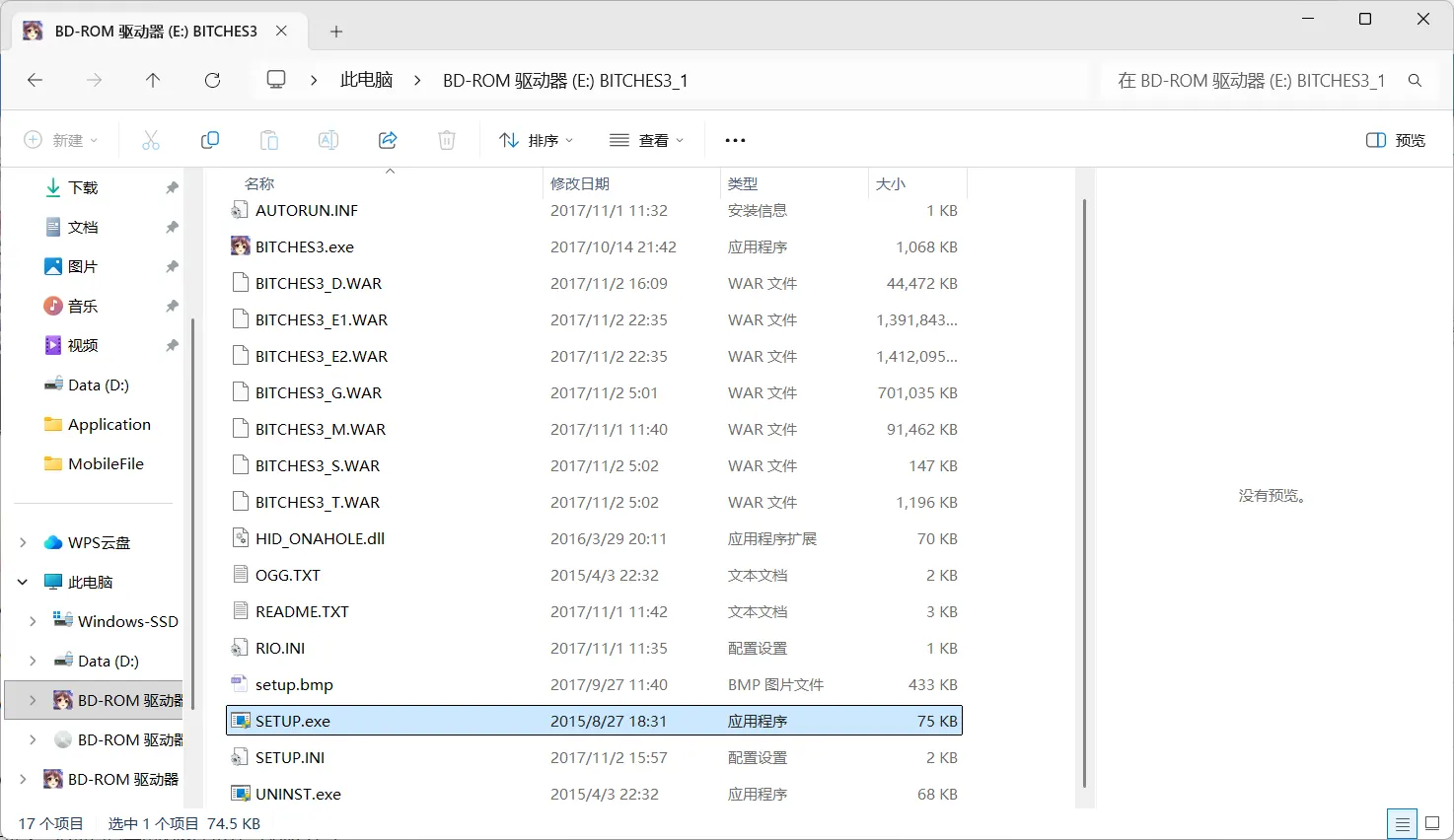Go up one folder with Up arrow
The image size is (1454, 840).
click(153, 80)
